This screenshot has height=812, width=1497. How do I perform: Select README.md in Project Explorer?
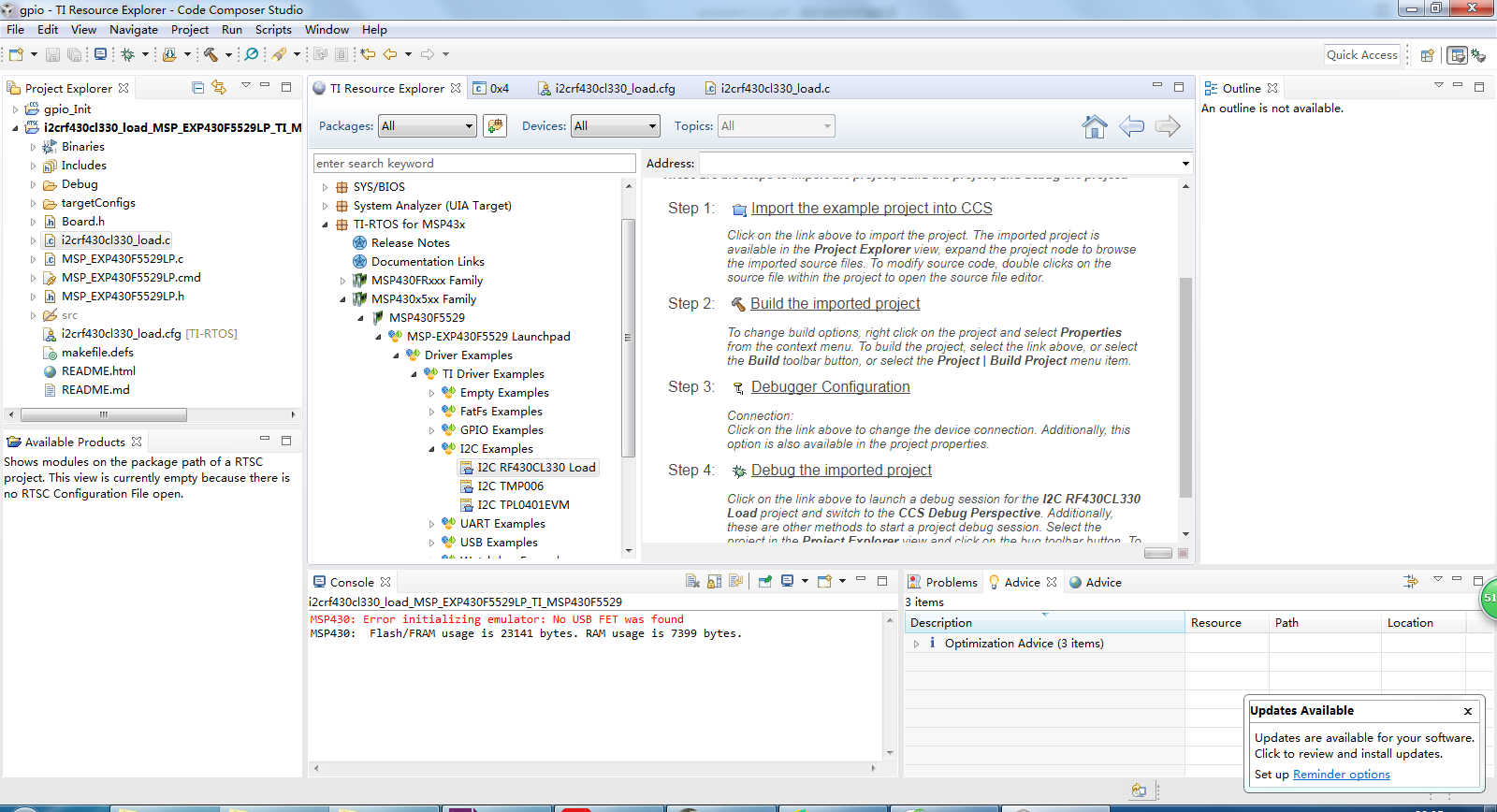coord(95,390)
